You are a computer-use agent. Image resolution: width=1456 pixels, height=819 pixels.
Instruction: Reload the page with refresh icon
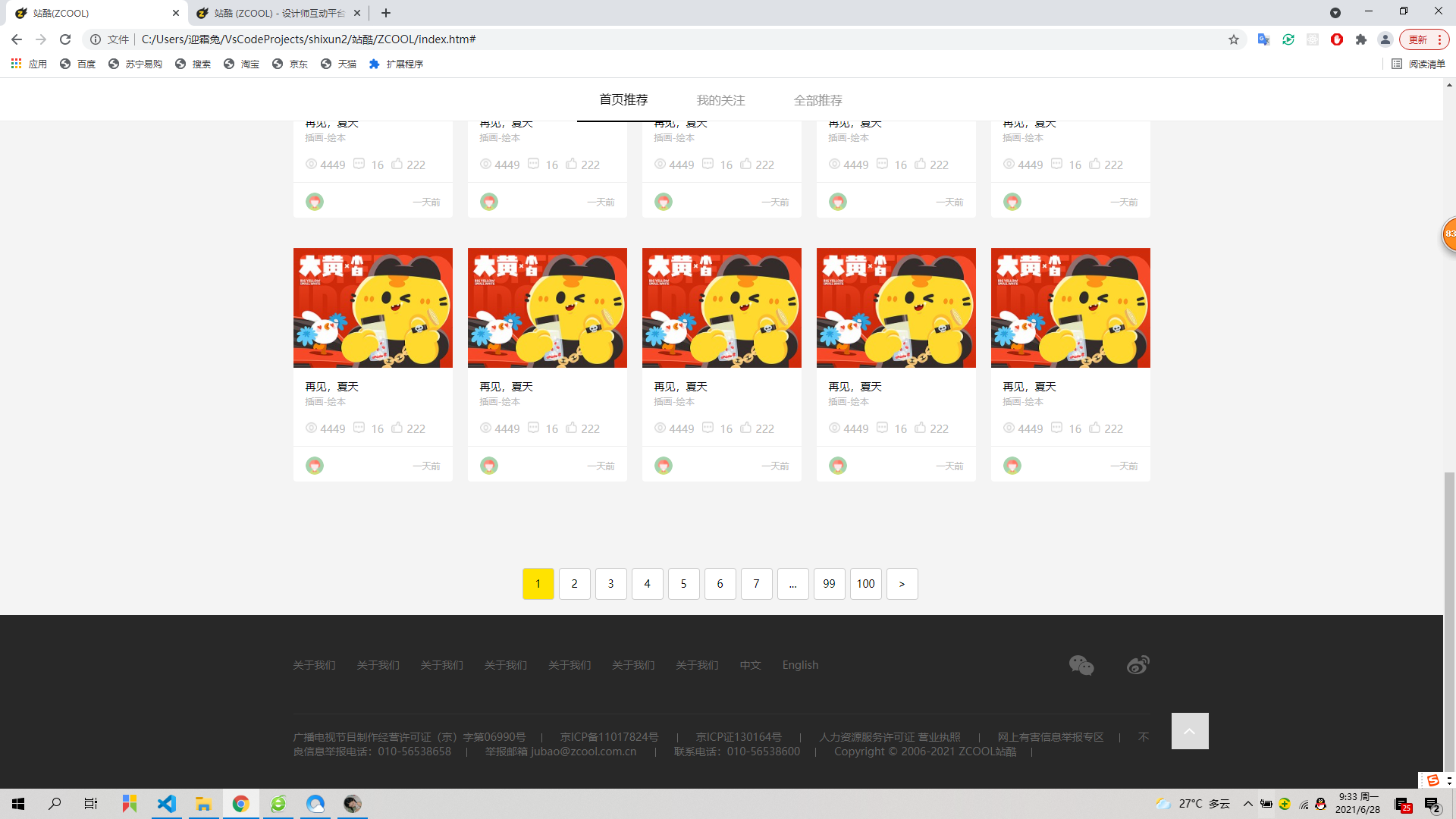point(65,39)
